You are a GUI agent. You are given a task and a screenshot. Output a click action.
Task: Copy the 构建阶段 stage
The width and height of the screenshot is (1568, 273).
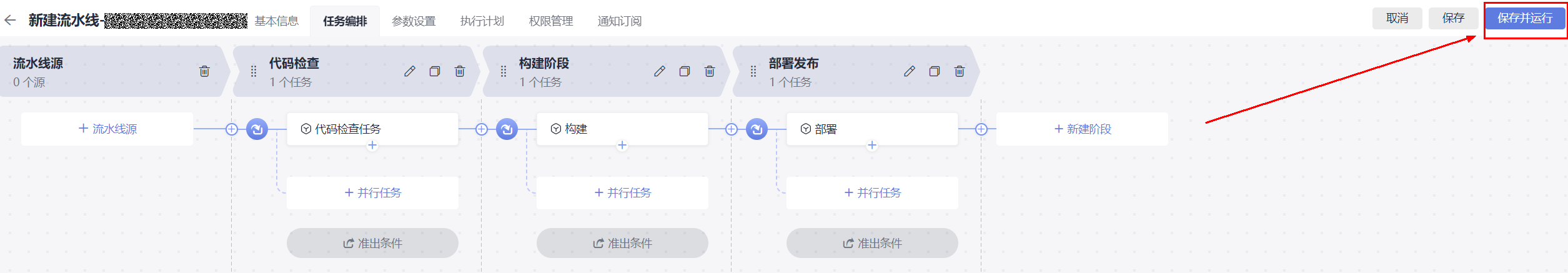tap(685, 71)
